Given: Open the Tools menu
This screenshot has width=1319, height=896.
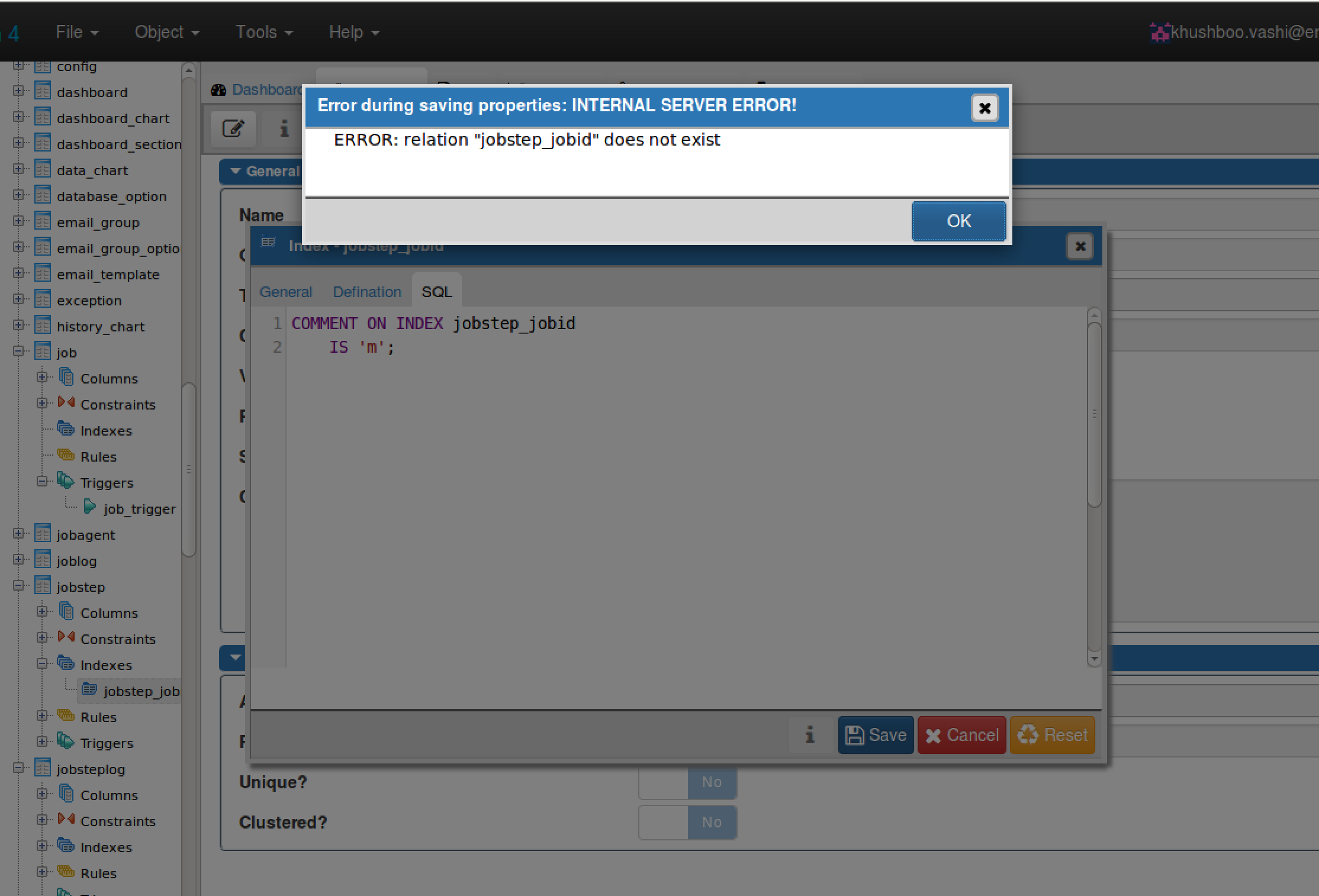Looking at the screenshot, I should pyautogui.click(x=263, y=32).
